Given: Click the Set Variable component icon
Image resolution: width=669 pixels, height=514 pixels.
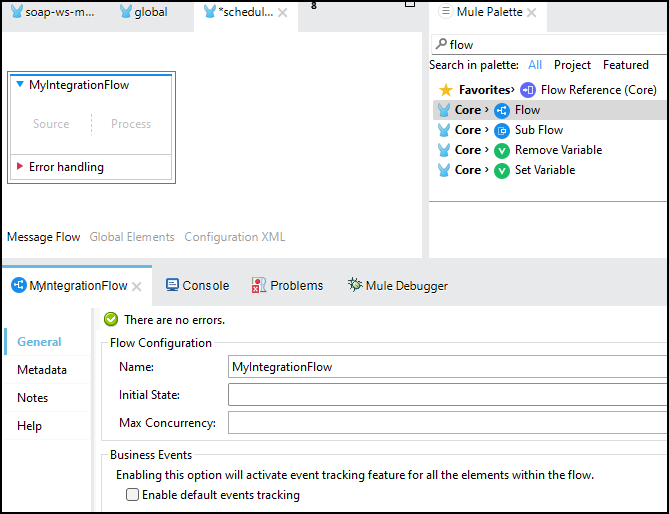Looking at the screenshot, I should [502, 170].
